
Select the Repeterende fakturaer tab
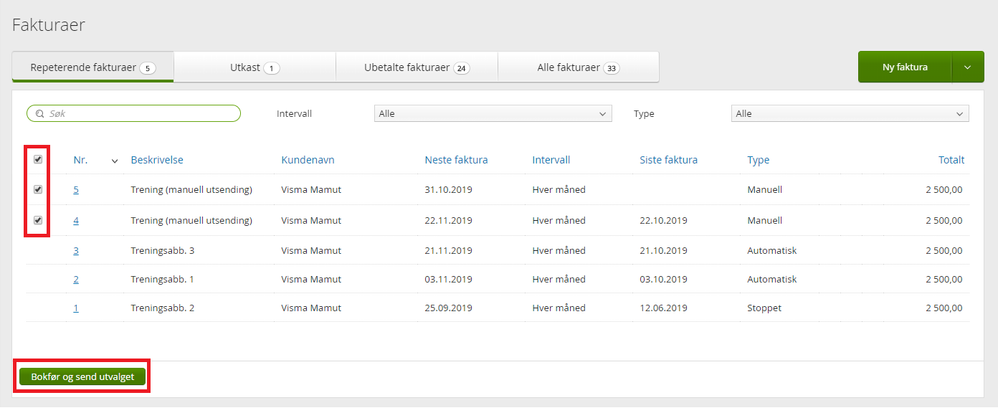click(x=92, y=67)
